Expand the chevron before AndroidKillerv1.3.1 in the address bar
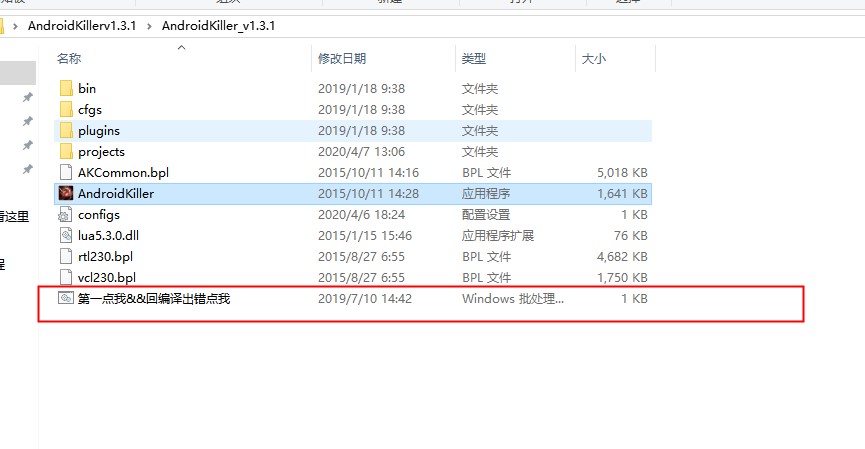 pos(15,26)
